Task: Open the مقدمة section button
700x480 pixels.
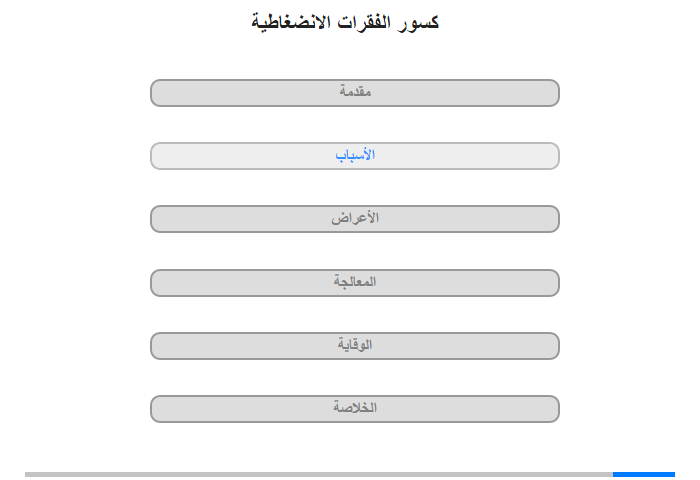Action: point(354,93)
